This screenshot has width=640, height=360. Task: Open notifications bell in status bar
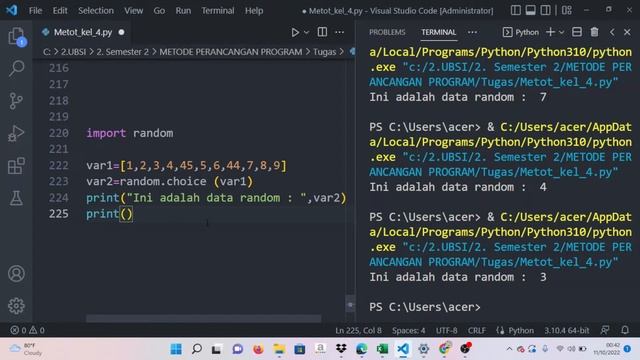625,330
